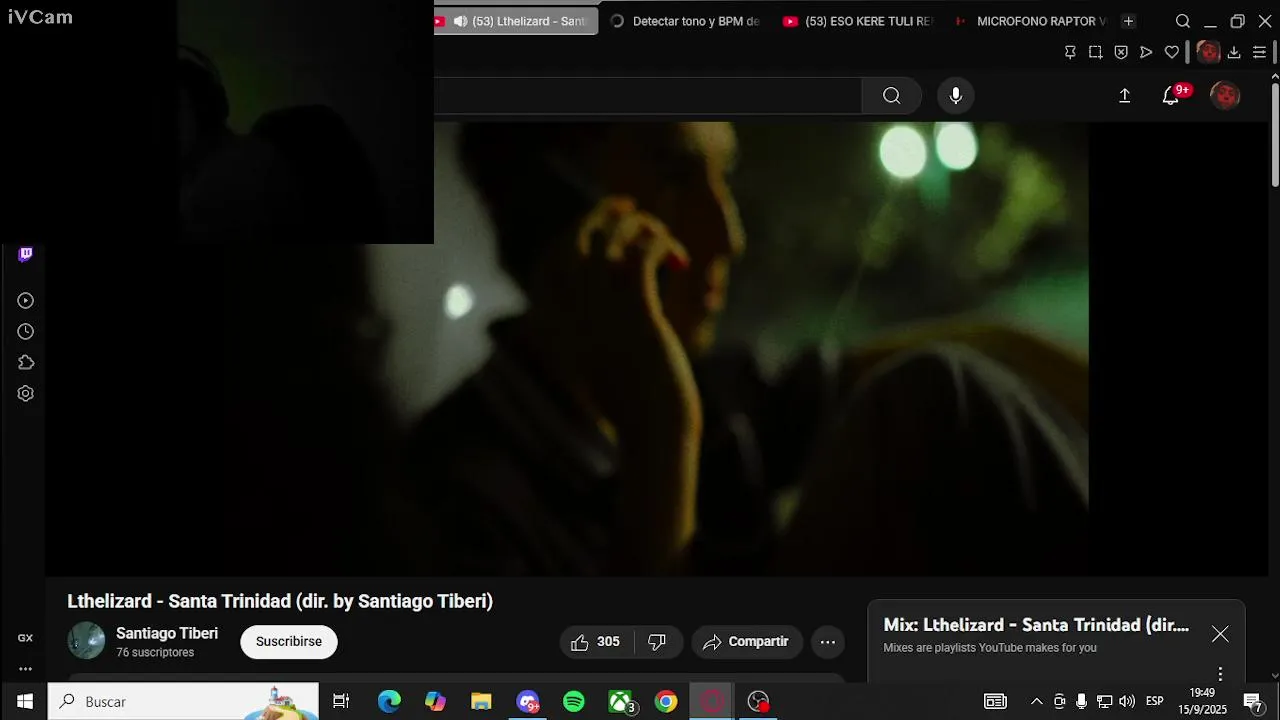Open Discord from the taskbar
Viewport: 1280px width, 720px height.
click(528, 701)
